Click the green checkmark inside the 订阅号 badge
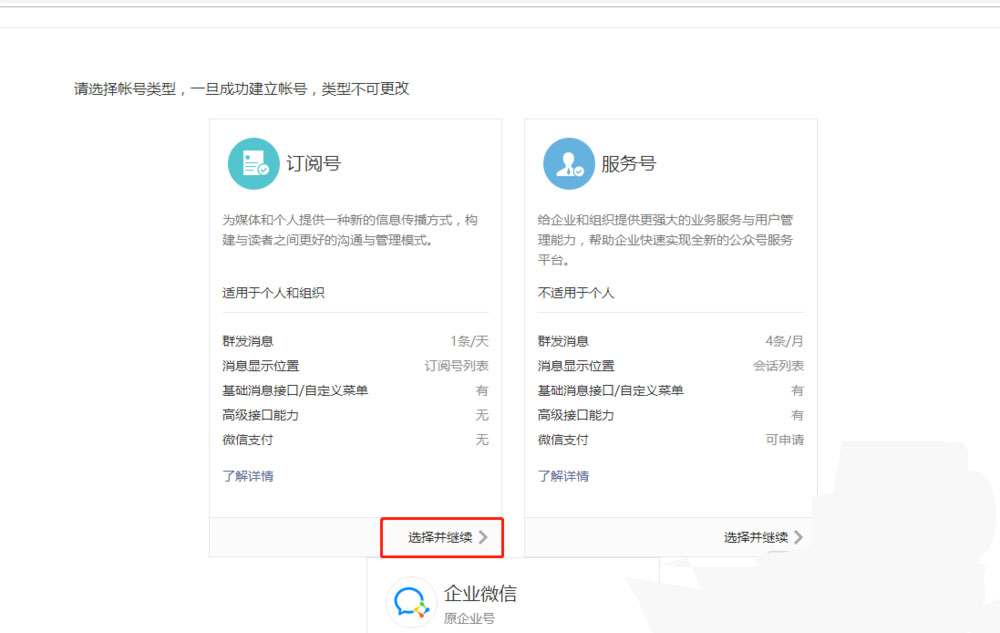 coord(262,172)
